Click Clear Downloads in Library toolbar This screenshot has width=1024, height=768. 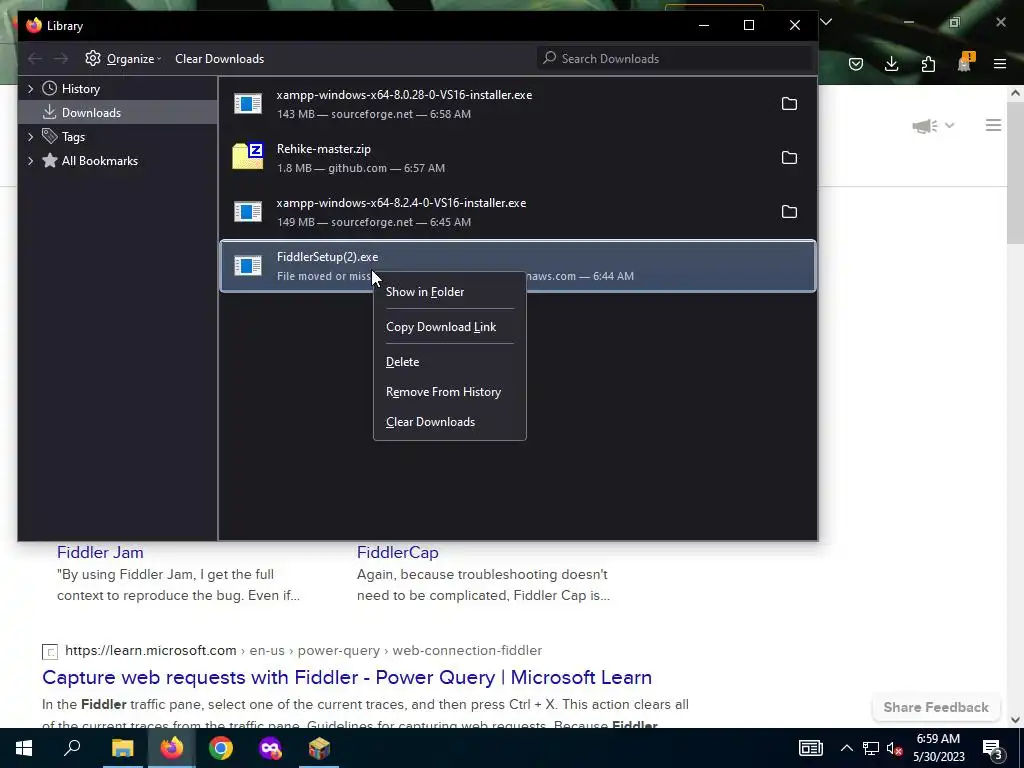pos(219,59)
